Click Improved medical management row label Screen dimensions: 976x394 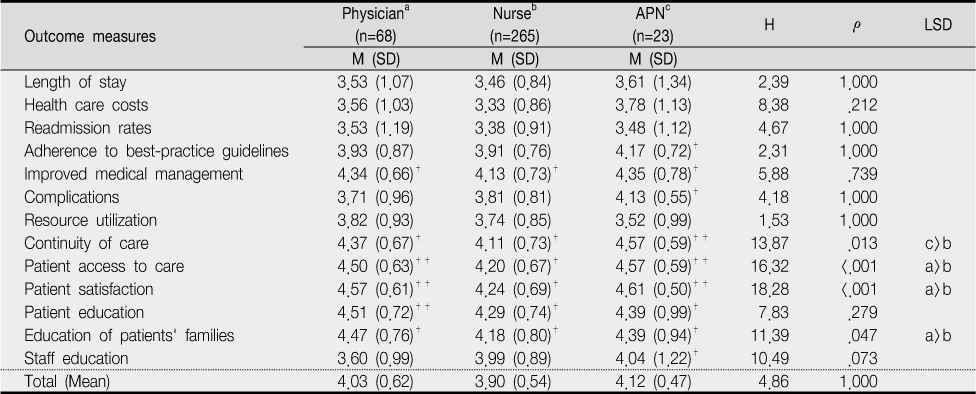click(x=133, y=174)
